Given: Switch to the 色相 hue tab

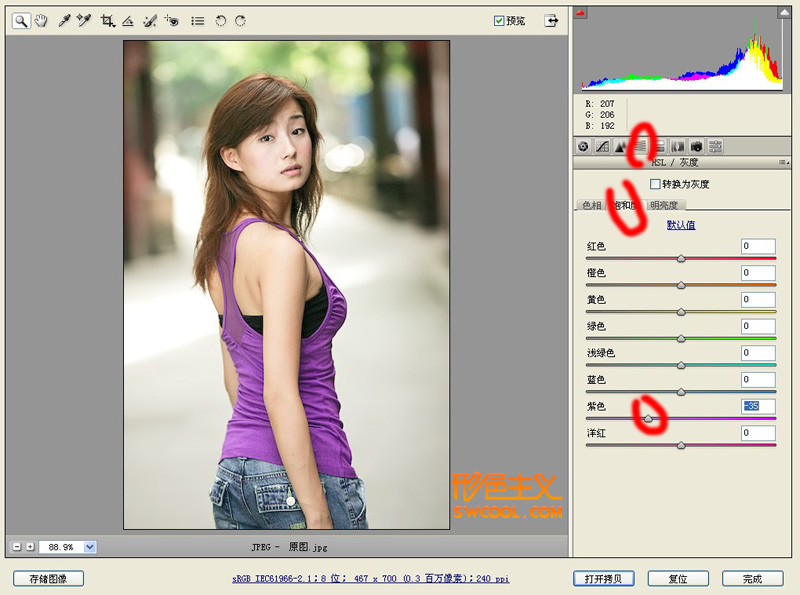Looking at the screenshot, I should [591, 205].
